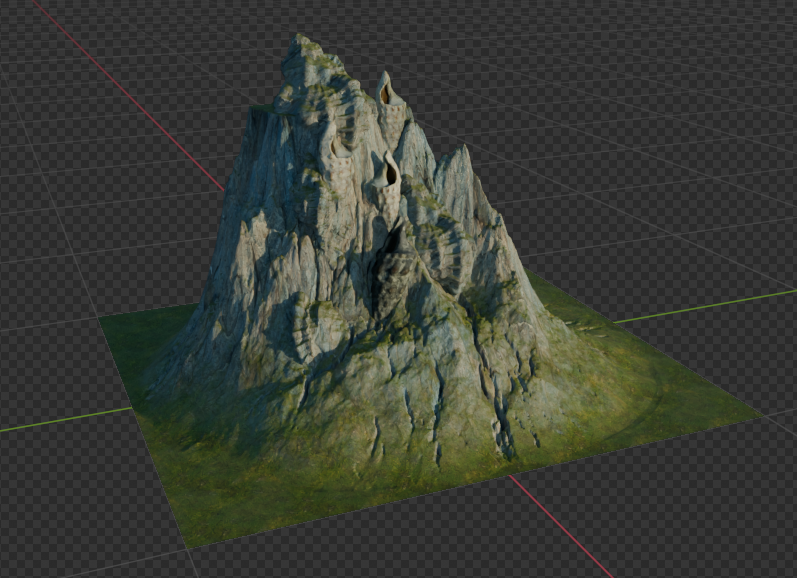Select the left corner of the grass plane

(102, 320)
